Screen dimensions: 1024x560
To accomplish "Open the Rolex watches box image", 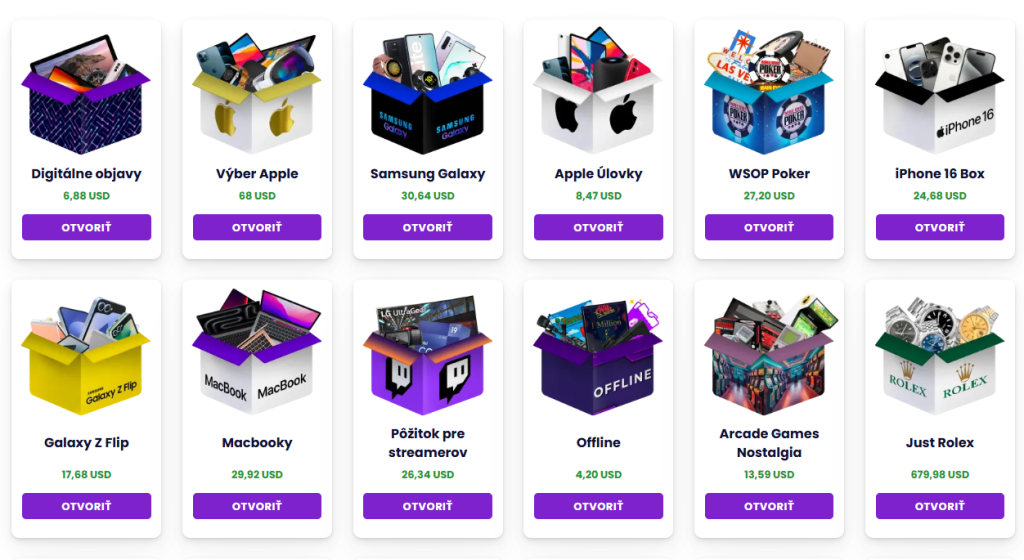I will click(x=940, y=356).
